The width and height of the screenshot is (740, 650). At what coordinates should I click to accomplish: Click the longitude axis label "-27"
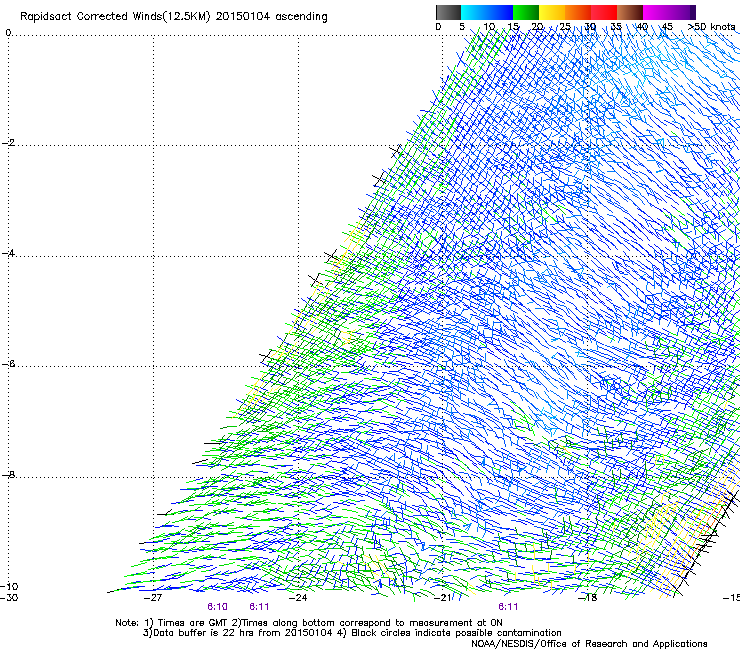point(153,598)
